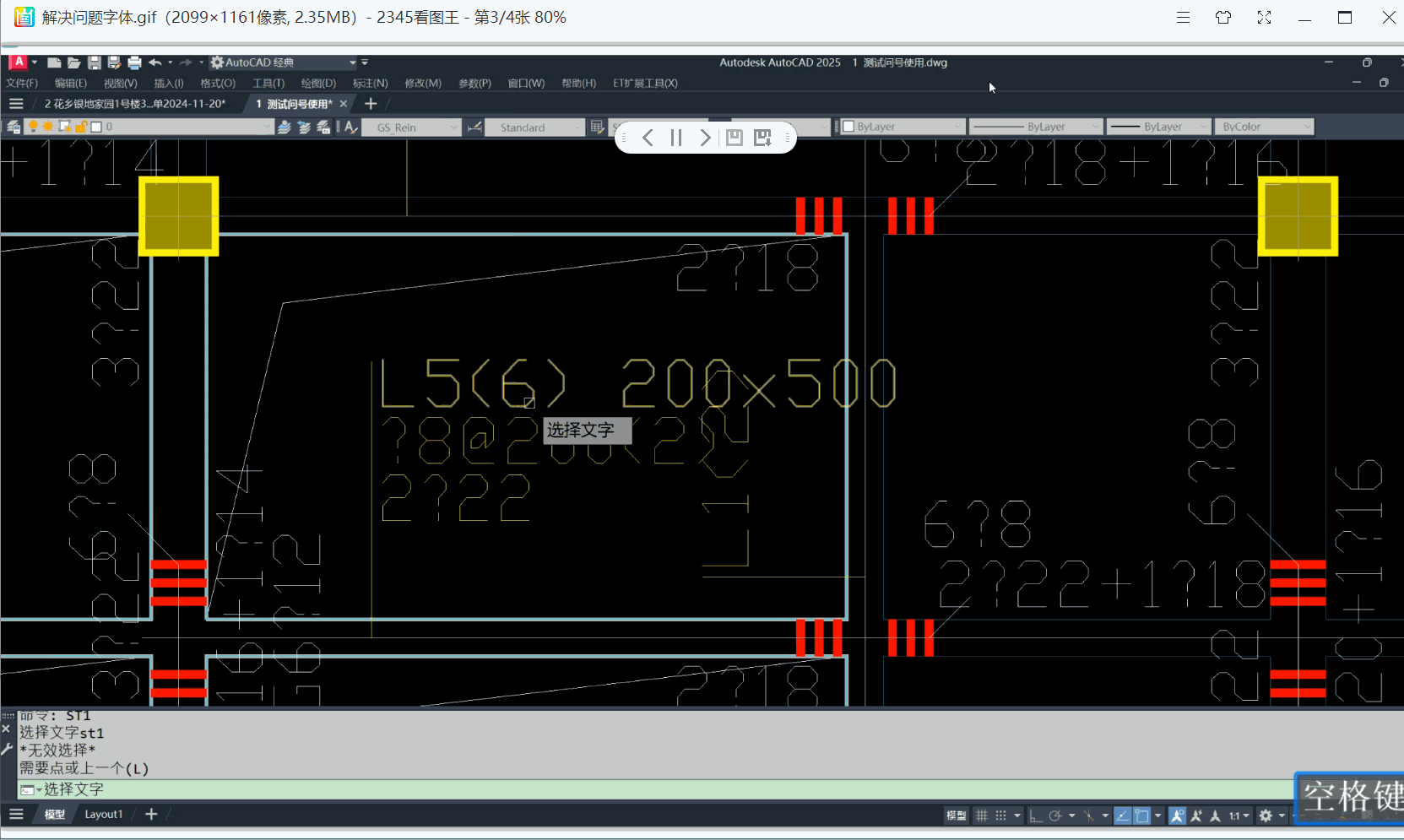
Task: Click the 模型 model space button in status bar
Action: 956,815
